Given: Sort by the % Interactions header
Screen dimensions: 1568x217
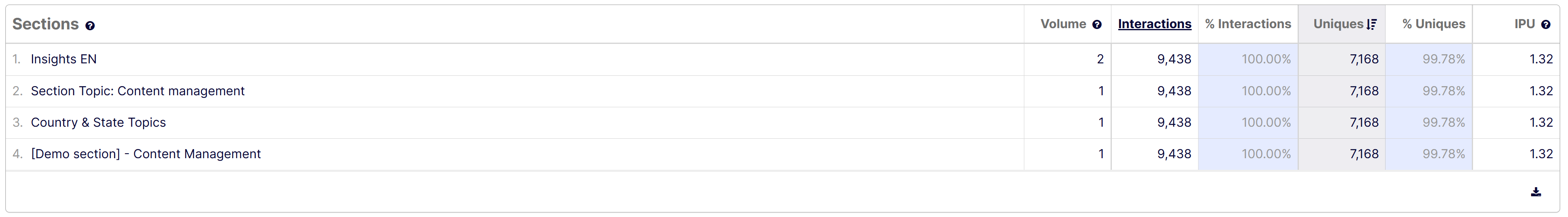Looking at the screenshot, I should click(1247, 24).
